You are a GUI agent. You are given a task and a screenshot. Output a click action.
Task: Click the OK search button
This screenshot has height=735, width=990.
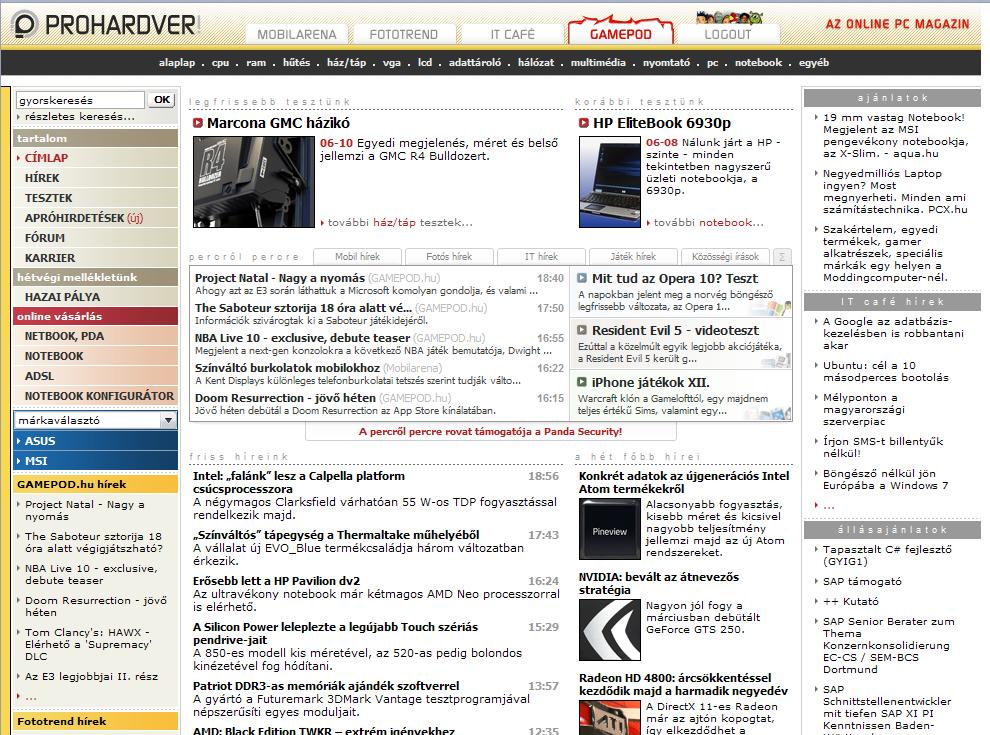pos(162,100)
